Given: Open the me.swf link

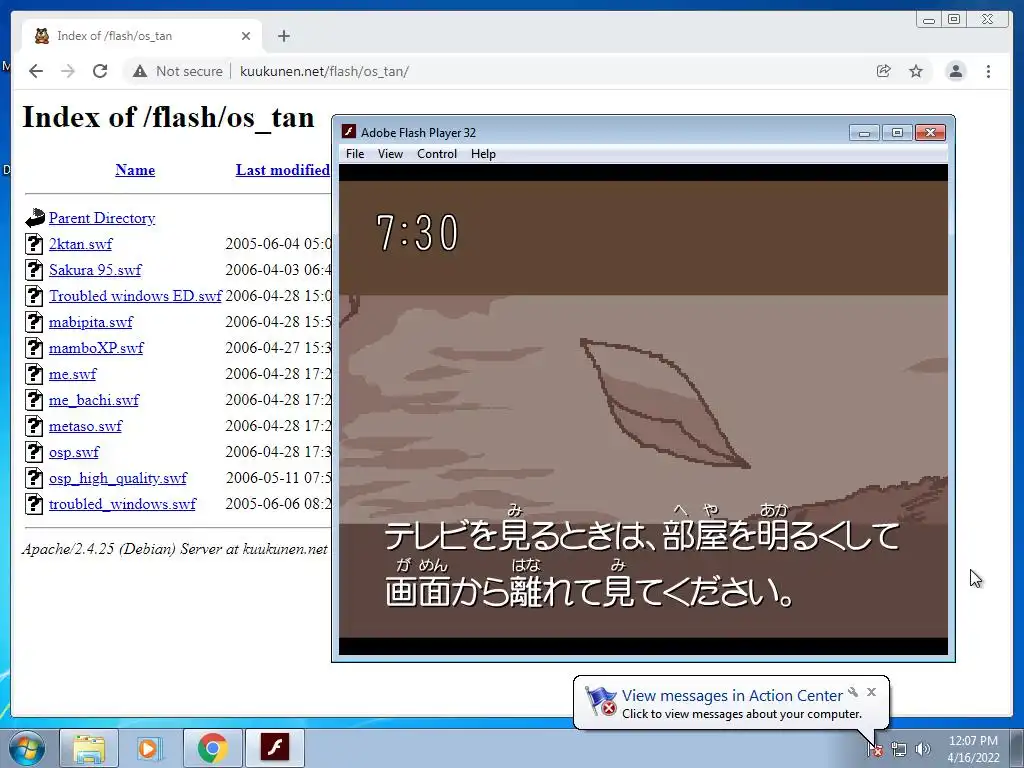Looking at the screenshot, I should pos(72,374).
